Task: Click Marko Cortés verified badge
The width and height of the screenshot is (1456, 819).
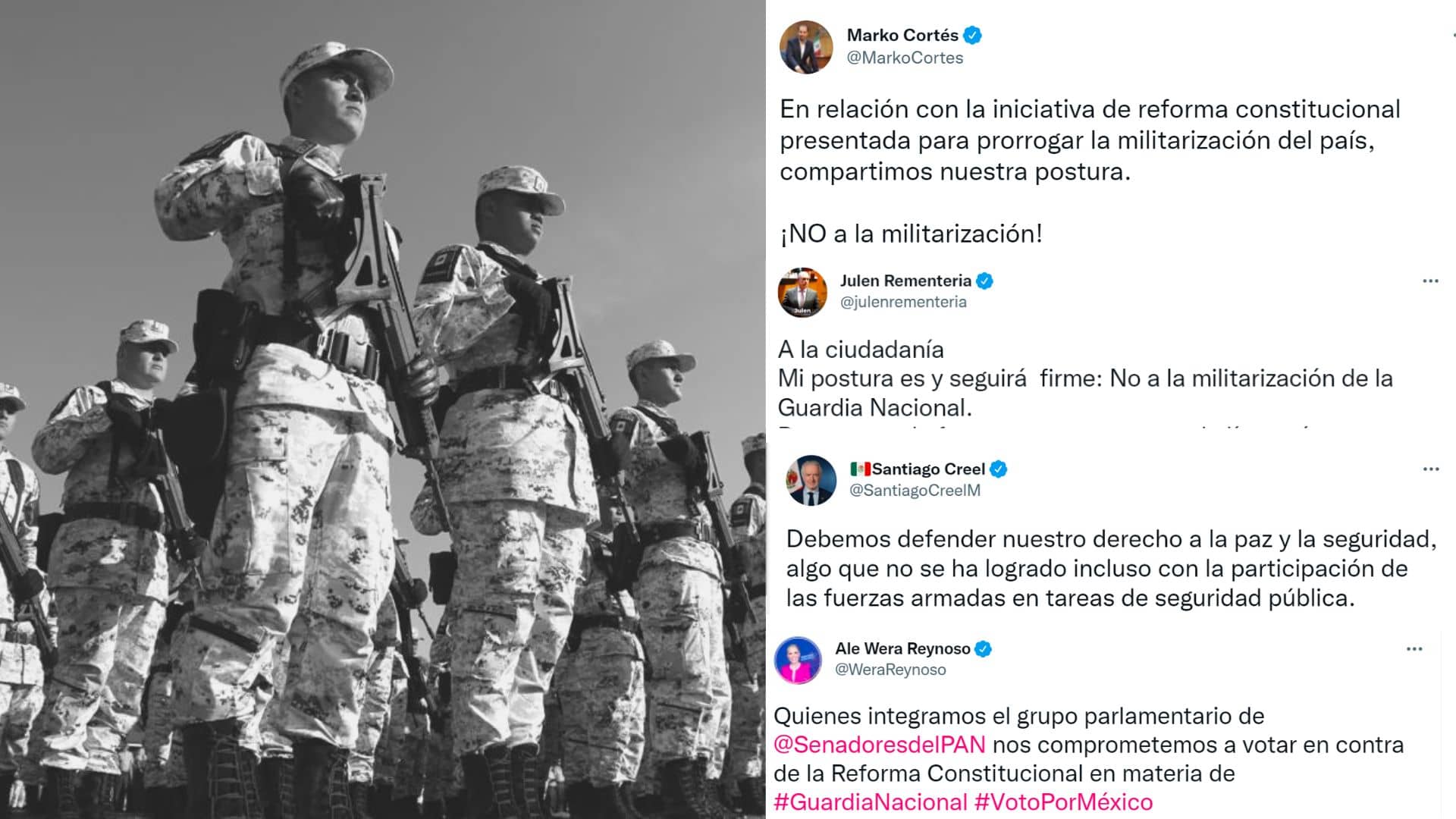Action: (972, 35)
